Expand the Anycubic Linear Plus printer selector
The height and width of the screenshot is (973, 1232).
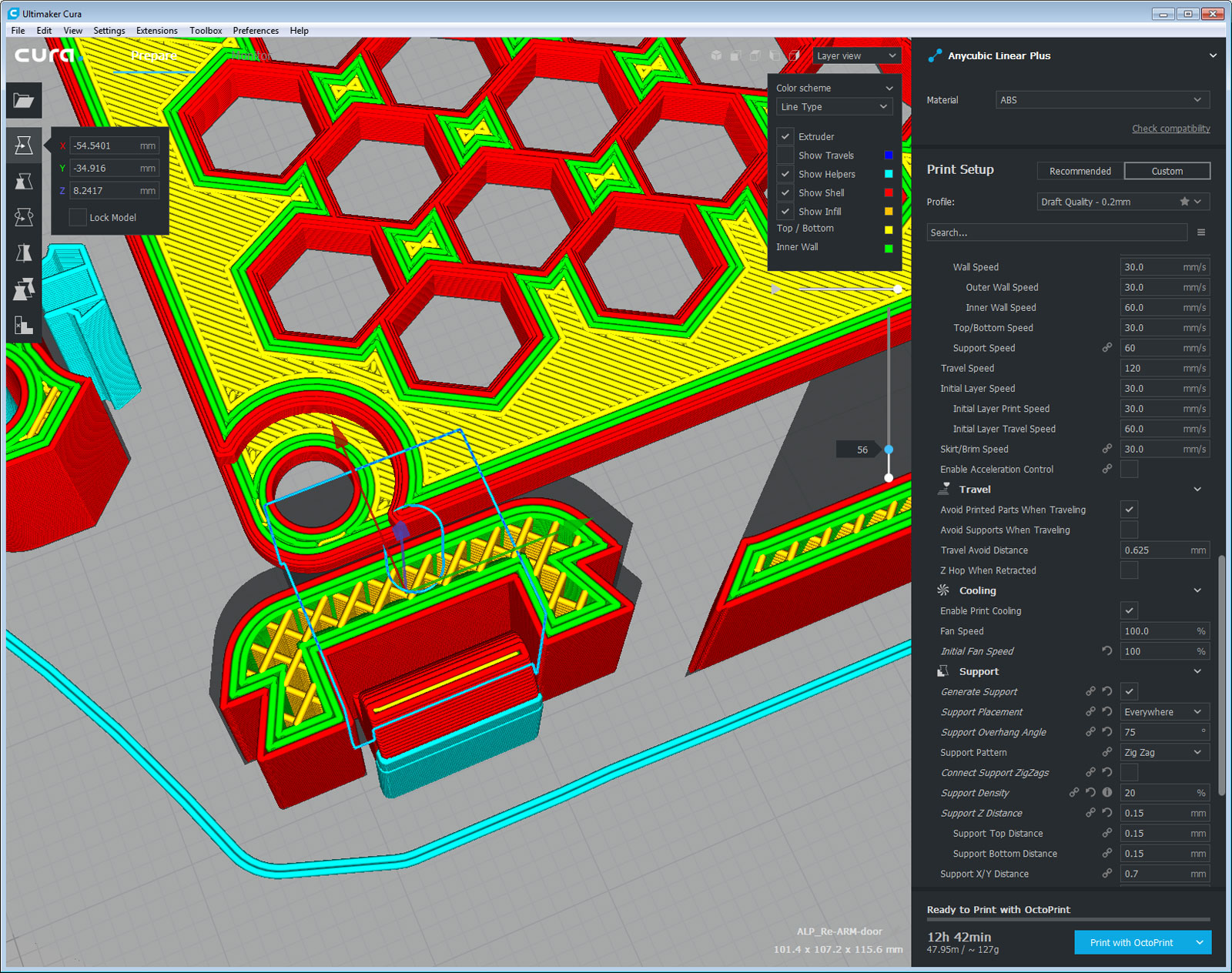[x=1213, y=55]
